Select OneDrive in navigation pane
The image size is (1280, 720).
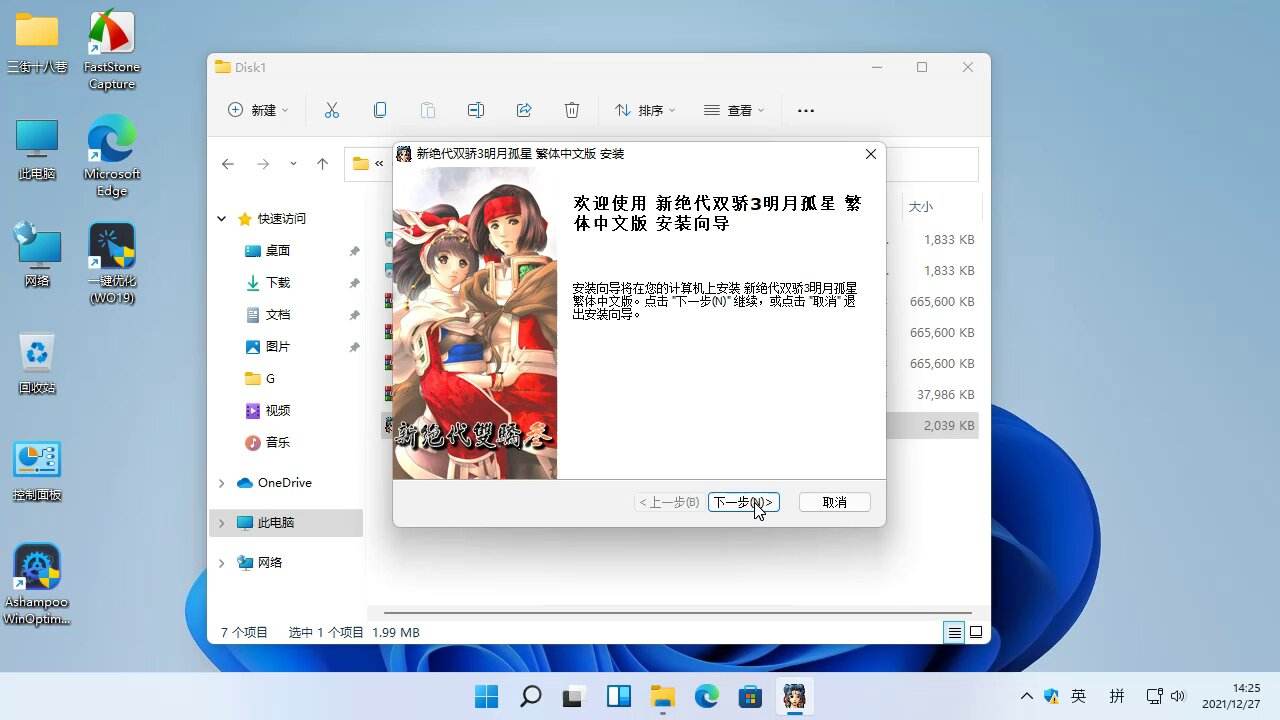pos(284,483)
